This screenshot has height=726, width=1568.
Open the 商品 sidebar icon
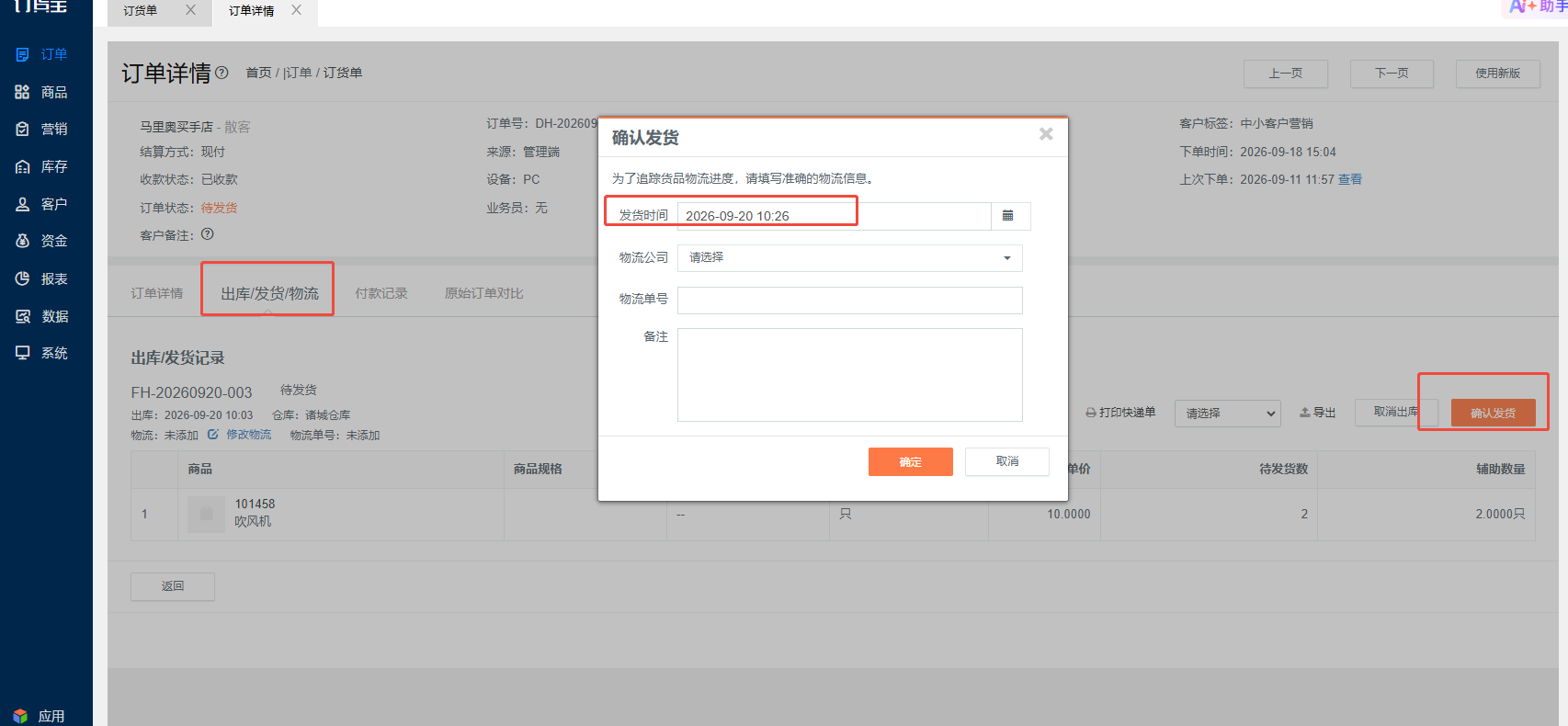coord(23,92)
